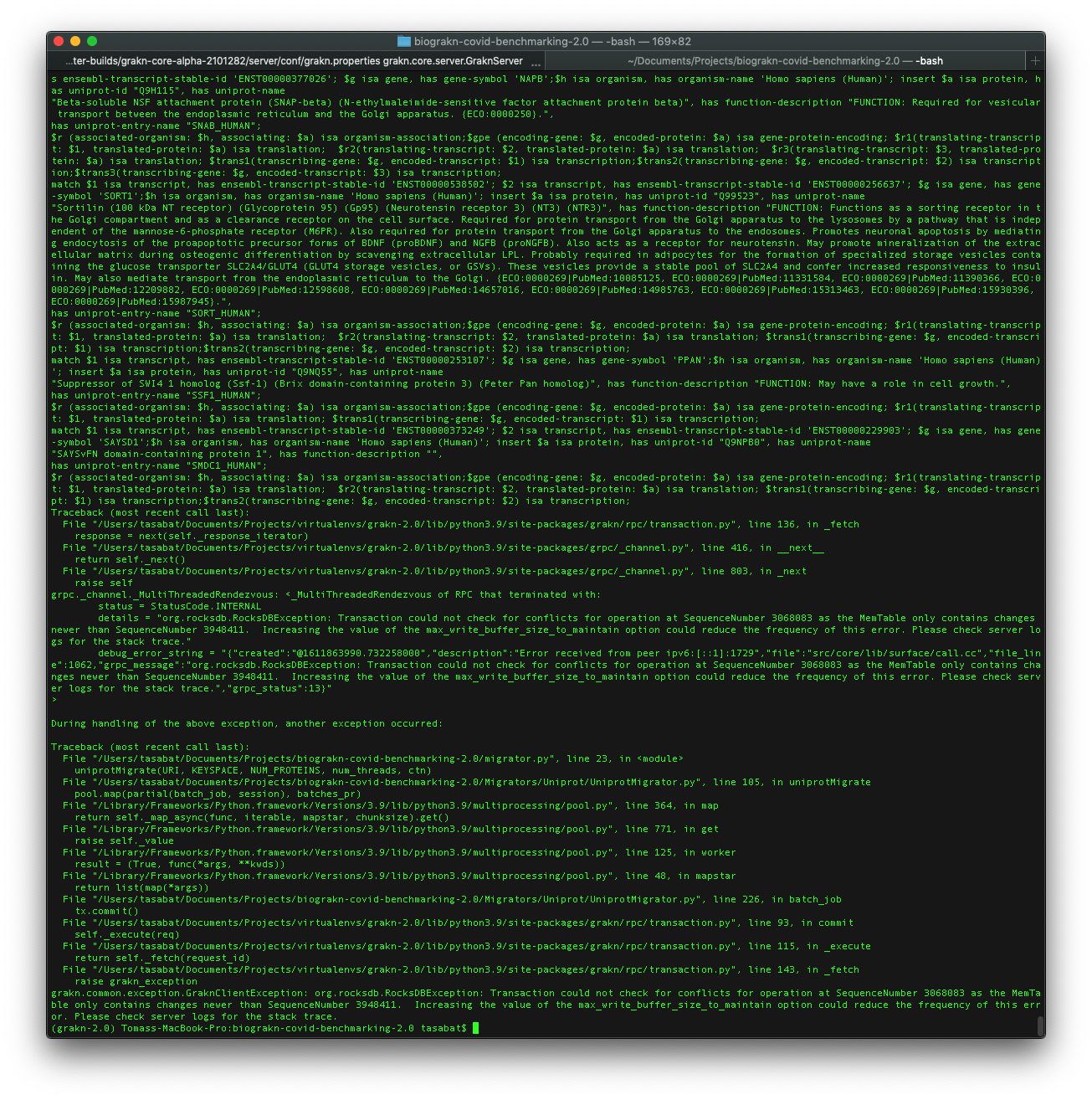
Task: Click the transaction.py line 143 in _fetch entry
Action: (x=460, y=969)
